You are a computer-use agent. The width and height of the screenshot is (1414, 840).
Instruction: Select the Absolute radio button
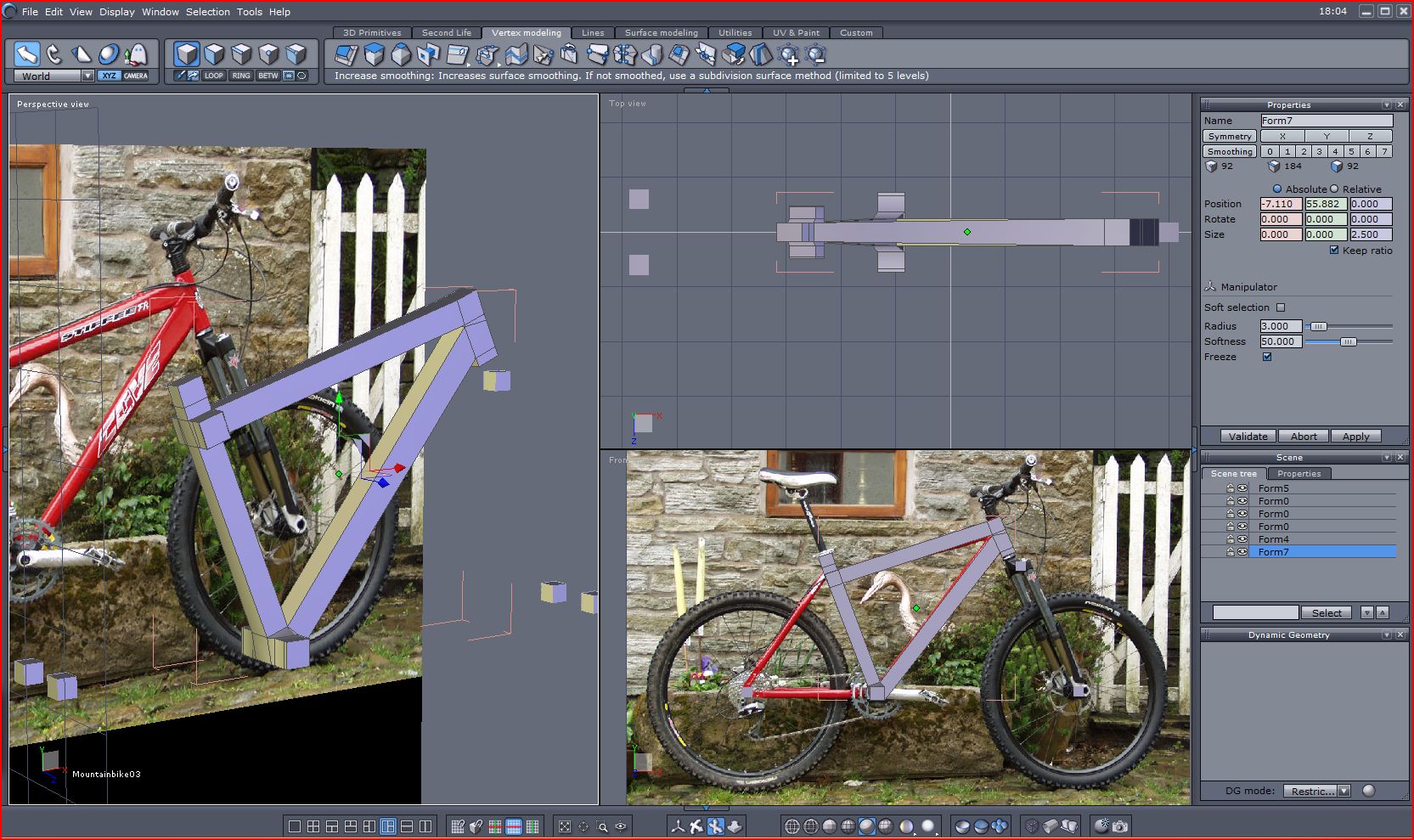pos(1277,189)
